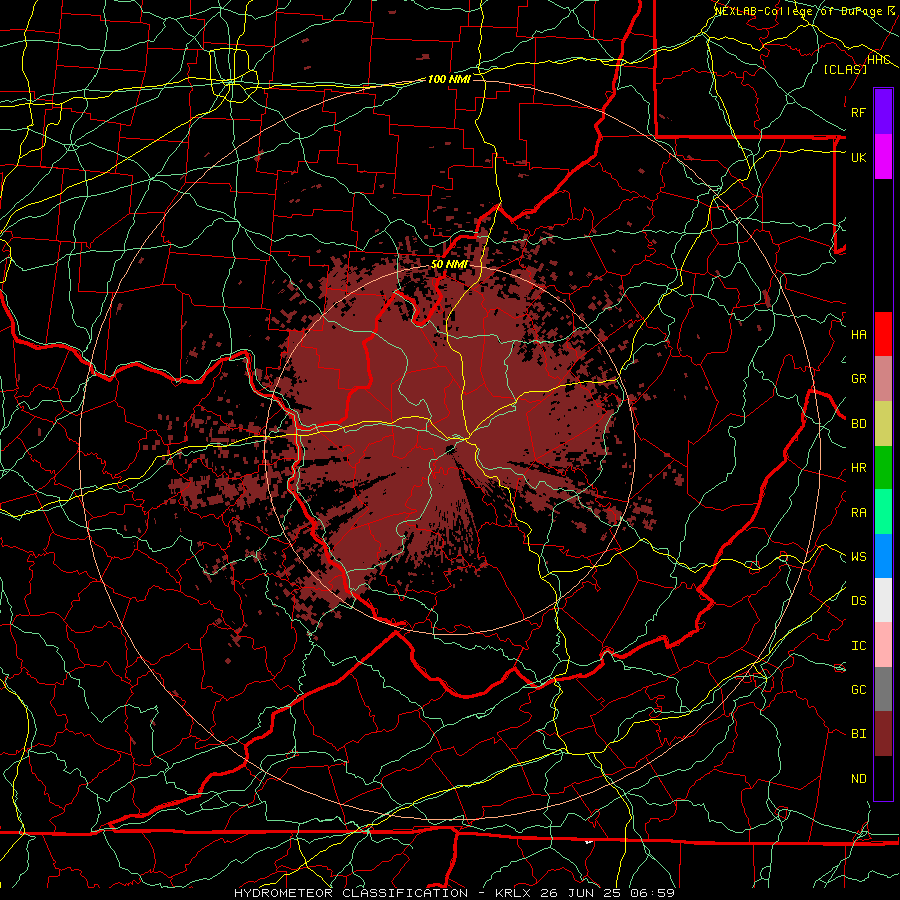Image resolution: width=900 pixels, height=900 pixels.
Task: Click the WS legend label
Action: pyautogui.click(x=858, y=557)
